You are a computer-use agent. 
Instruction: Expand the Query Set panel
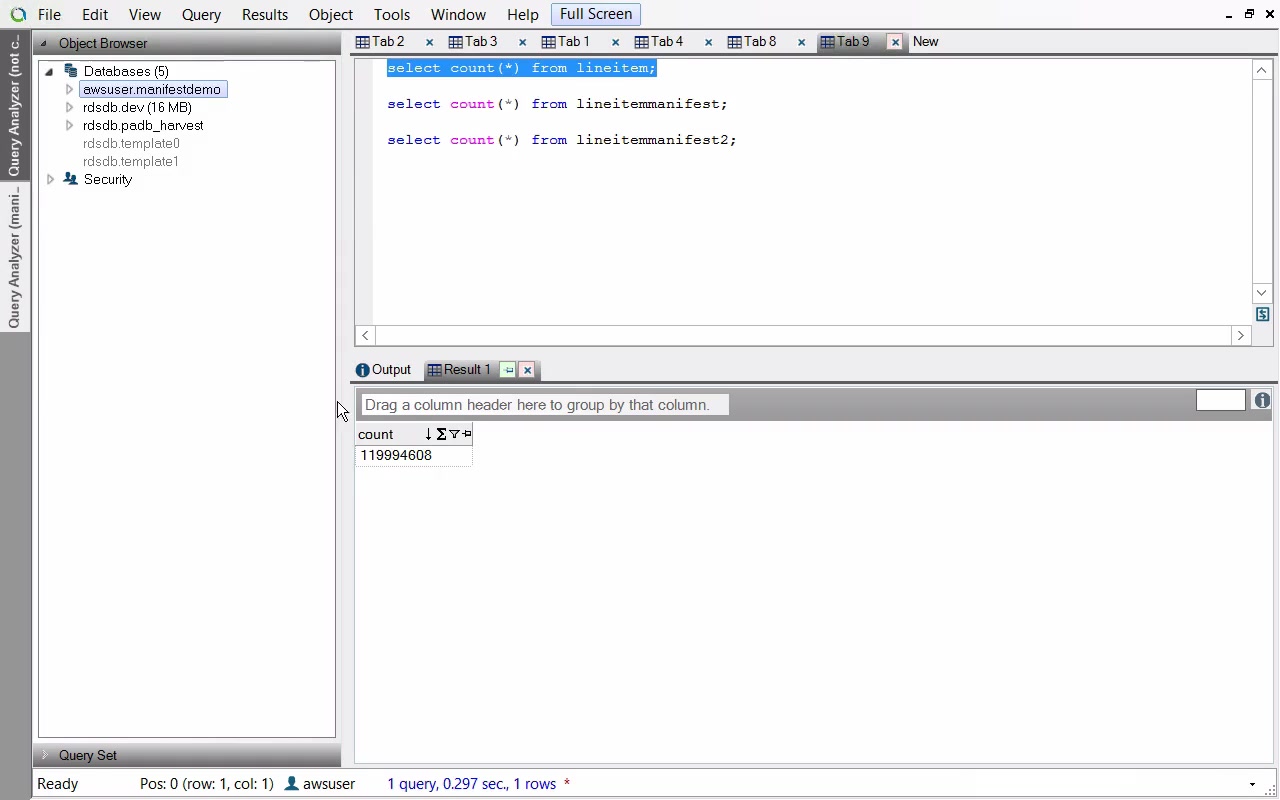[44, 755]
